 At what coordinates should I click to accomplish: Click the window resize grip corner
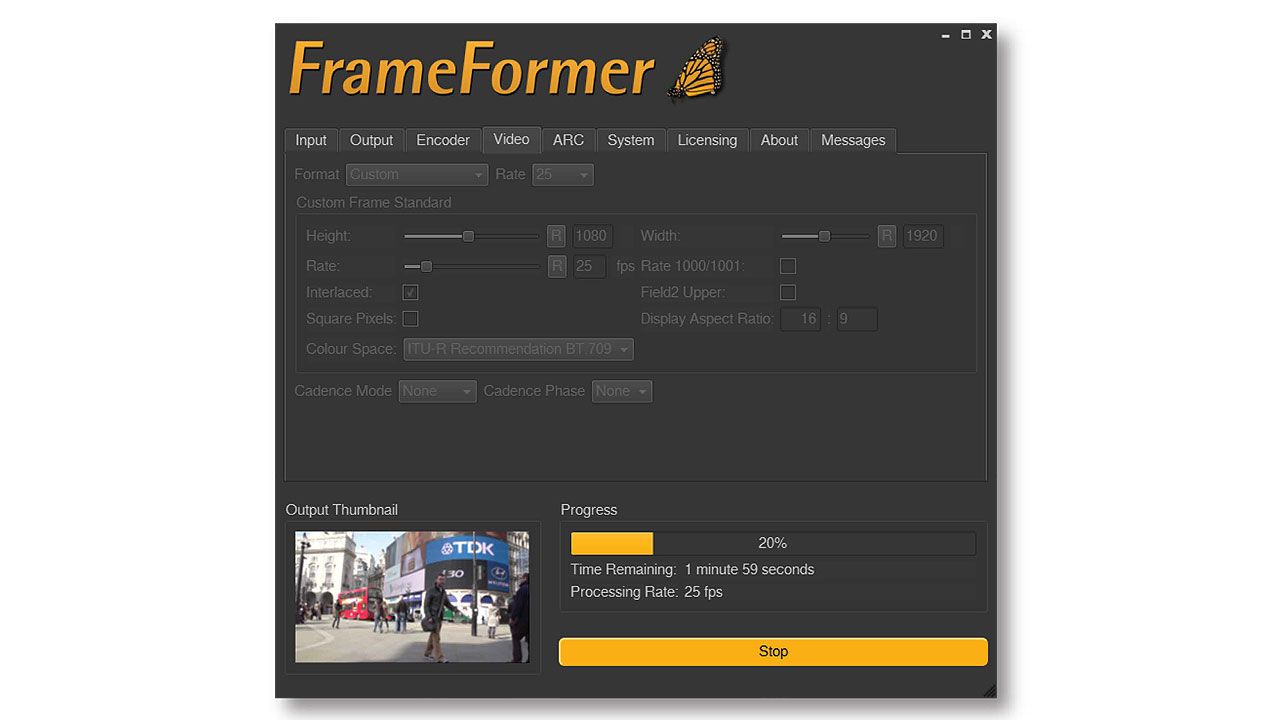coord(988,690)
